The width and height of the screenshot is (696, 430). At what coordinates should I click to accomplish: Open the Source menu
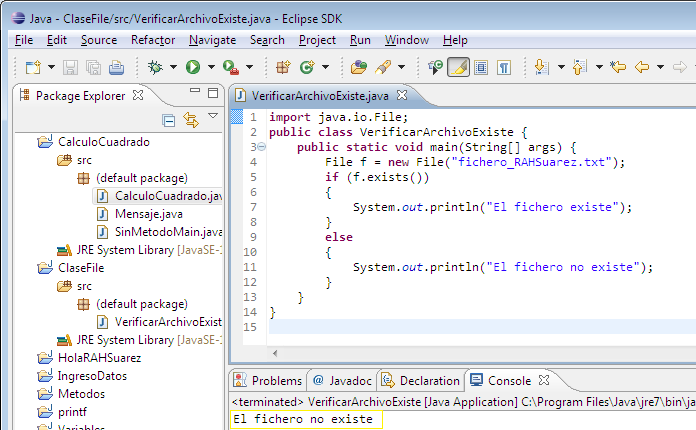[x=99, y=40]
